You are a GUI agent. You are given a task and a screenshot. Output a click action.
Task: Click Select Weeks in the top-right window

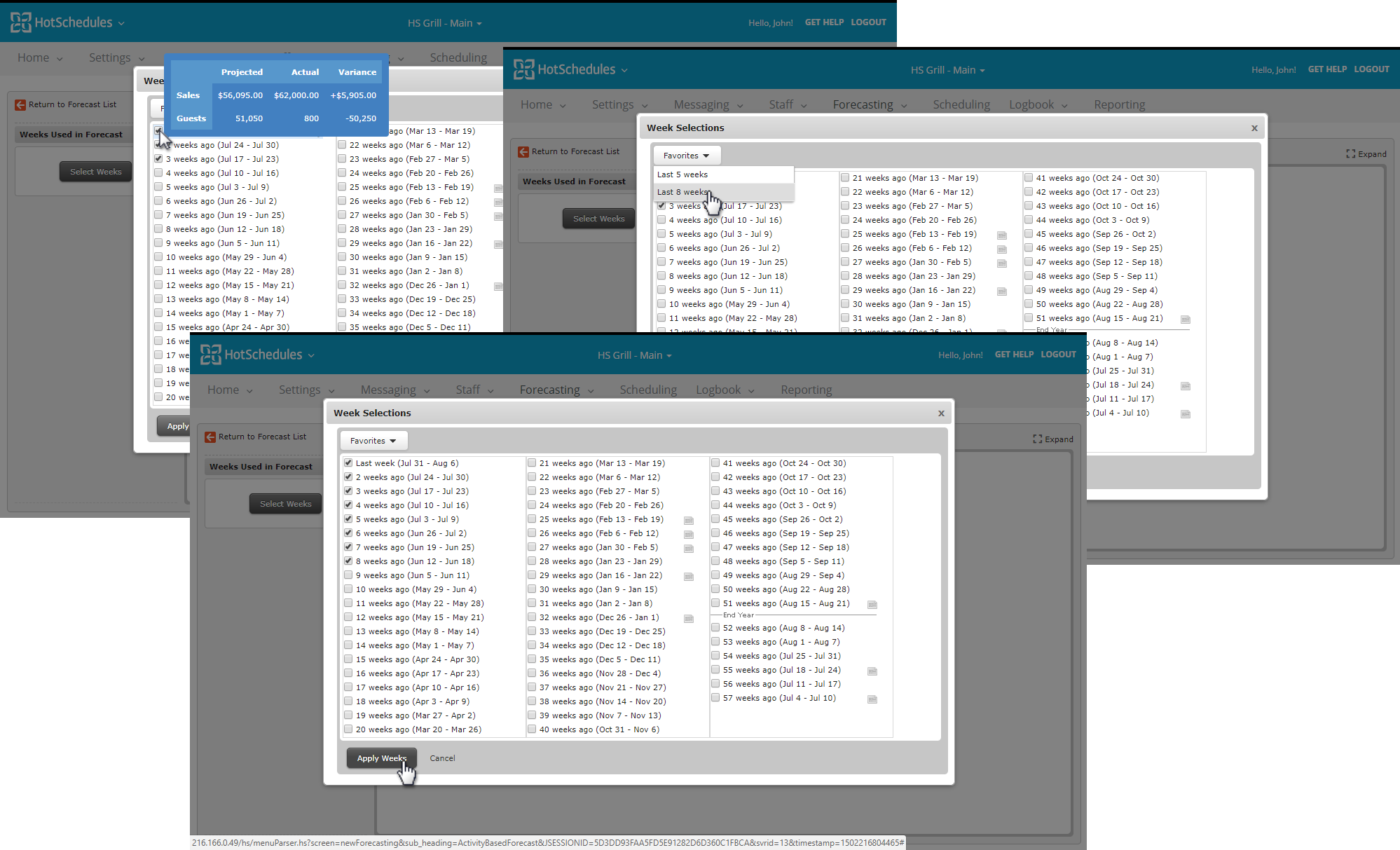pyautogui.click(x=599, y=219)
